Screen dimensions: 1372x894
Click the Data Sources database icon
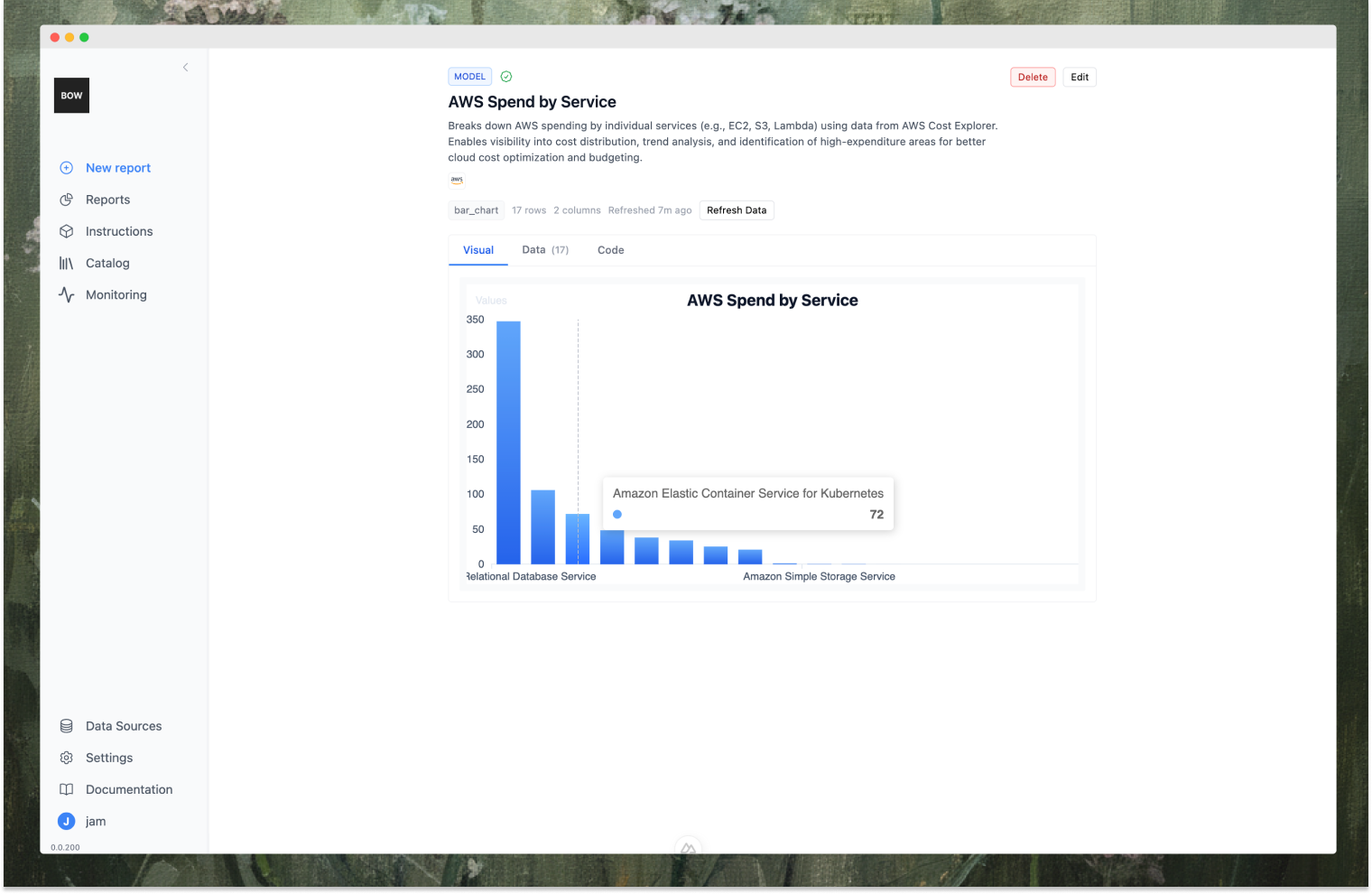point(66,726)
